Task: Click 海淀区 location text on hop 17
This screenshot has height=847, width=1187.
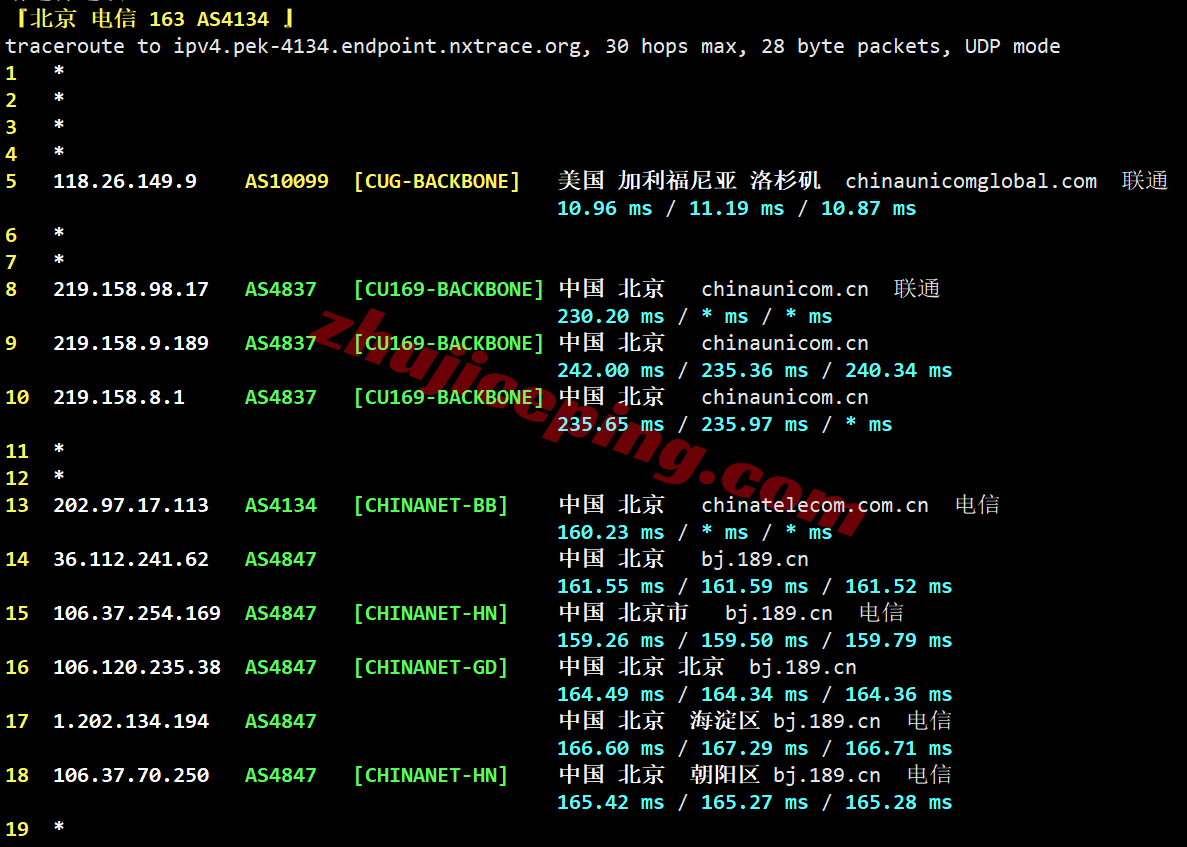Action: point(724,721)
